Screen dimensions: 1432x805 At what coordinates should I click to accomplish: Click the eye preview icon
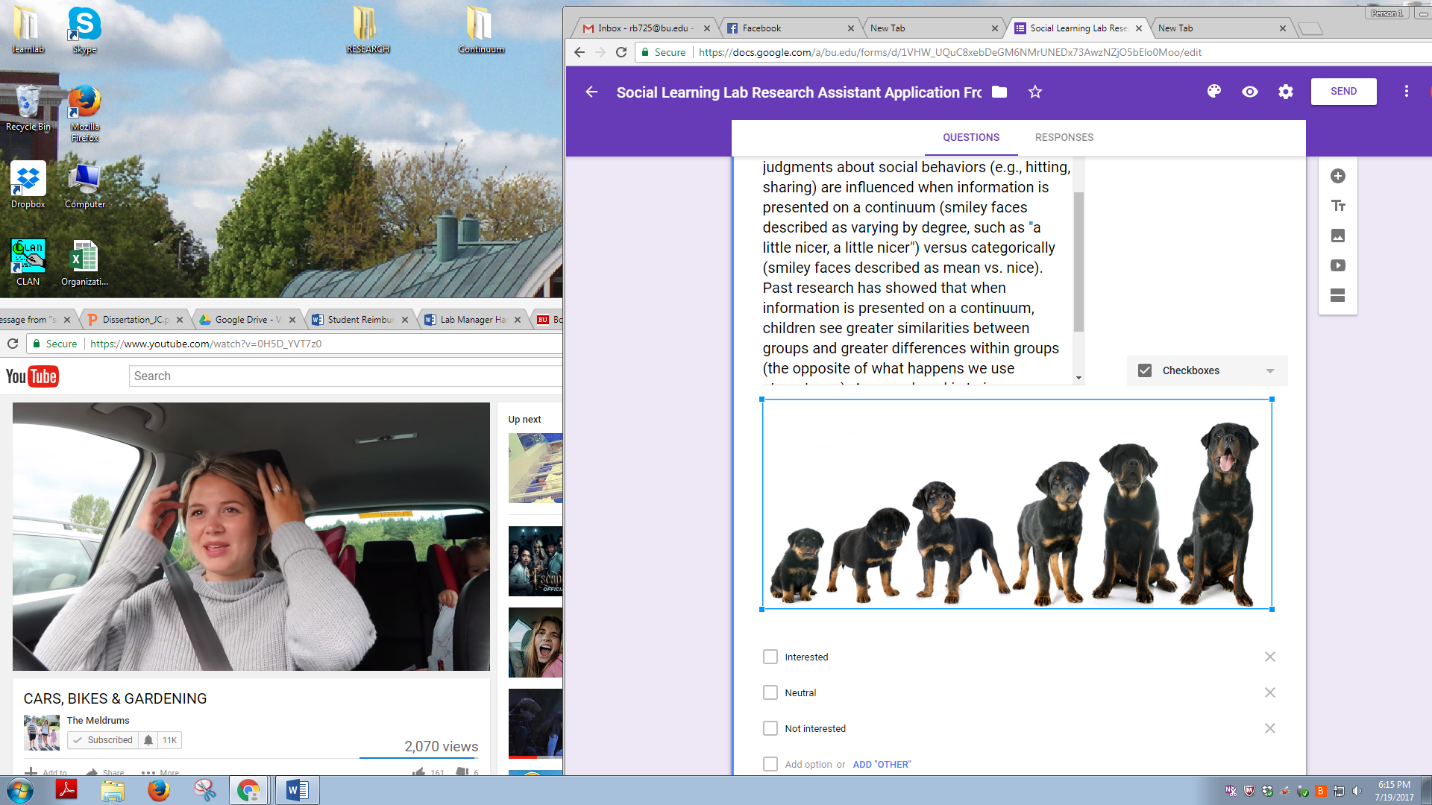1250,92
